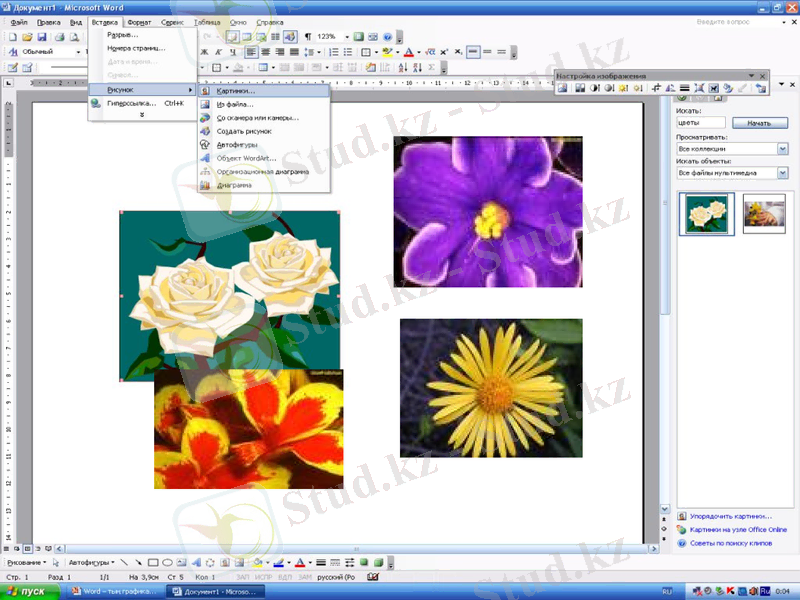This screenshot has height=600, width=800.
Task: Insert a Text Box from the Drawing toolbar
Action: tap(181, 564)
